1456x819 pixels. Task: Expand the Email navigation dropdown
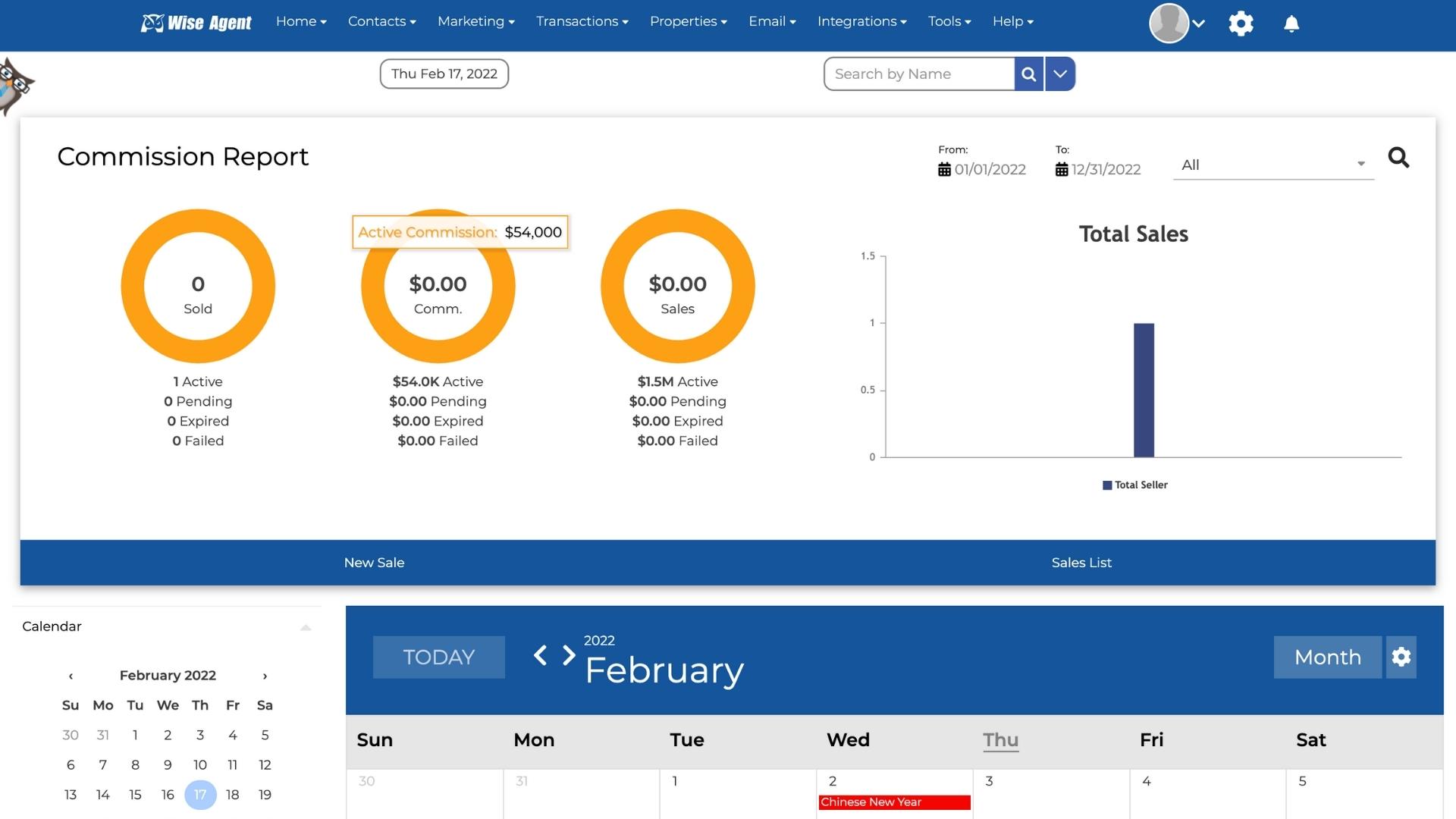[x=773, y=20]
